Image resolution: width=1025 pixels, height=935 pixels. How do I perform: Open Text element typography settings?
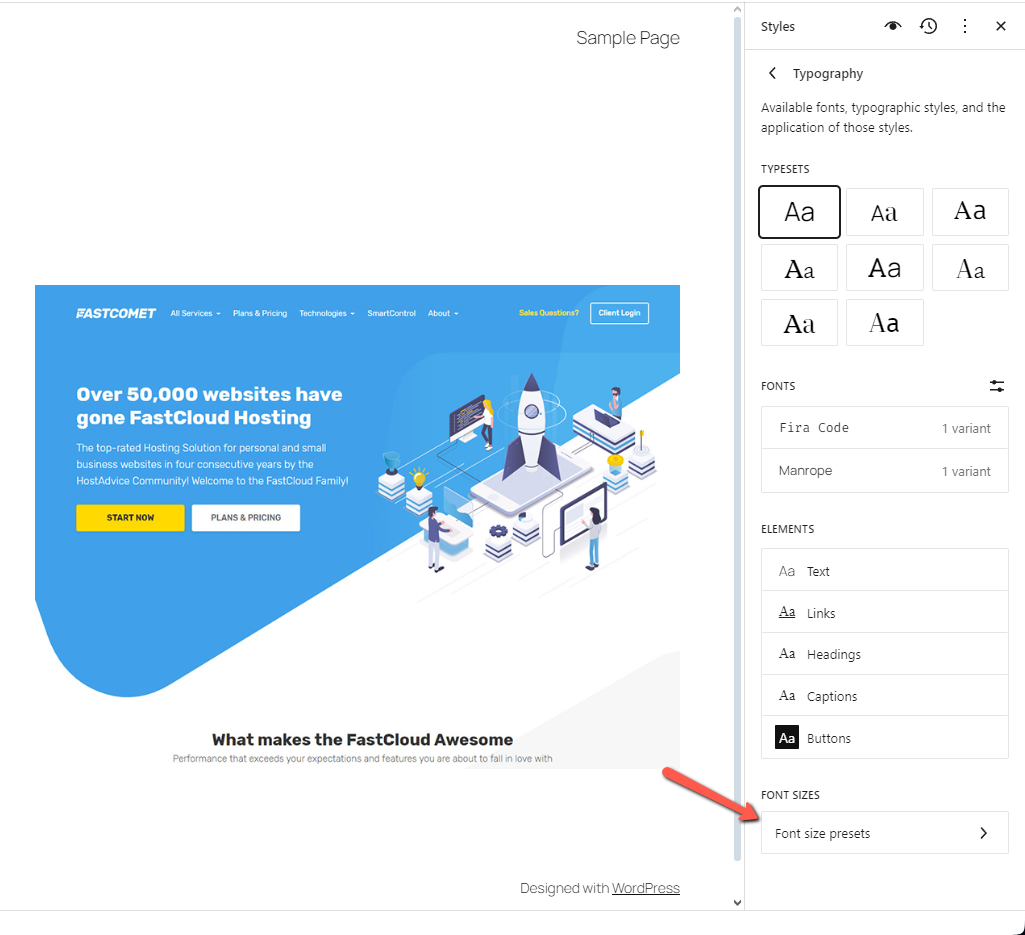[x=884, y=571]
